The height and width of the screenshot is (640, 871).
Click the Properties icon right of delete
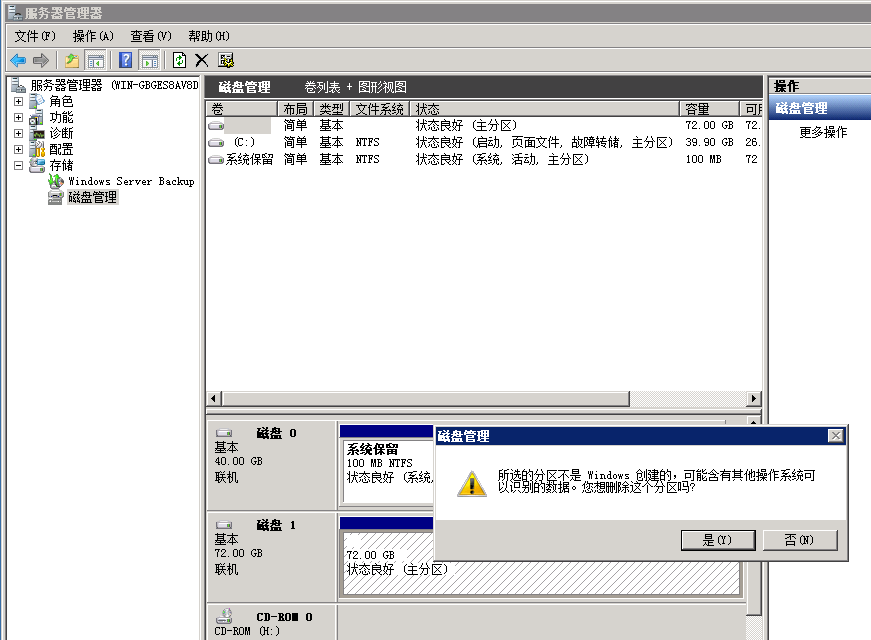(226, 60)
